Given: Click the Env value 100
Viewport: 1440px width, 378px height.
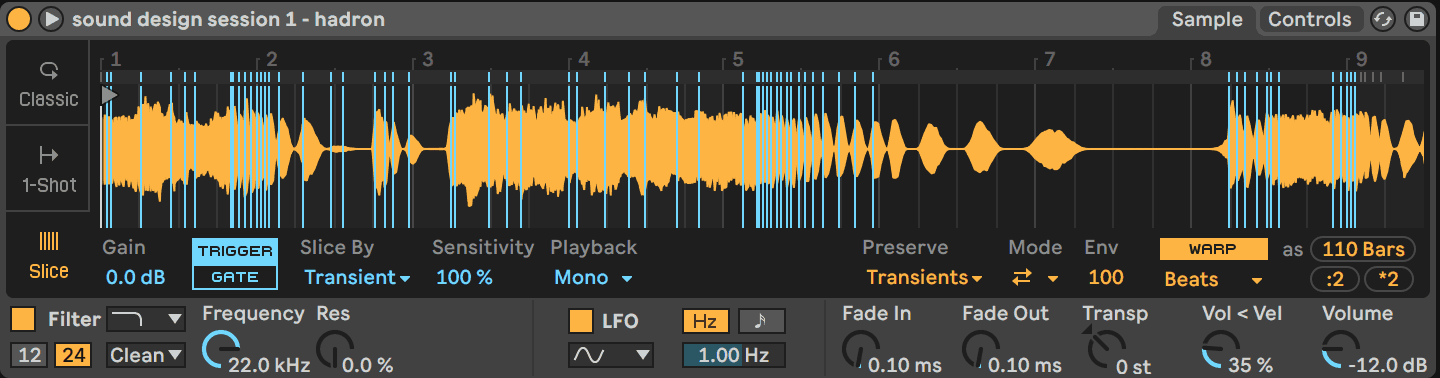Looking at the screenshot, I should [x=1106, y=277].
